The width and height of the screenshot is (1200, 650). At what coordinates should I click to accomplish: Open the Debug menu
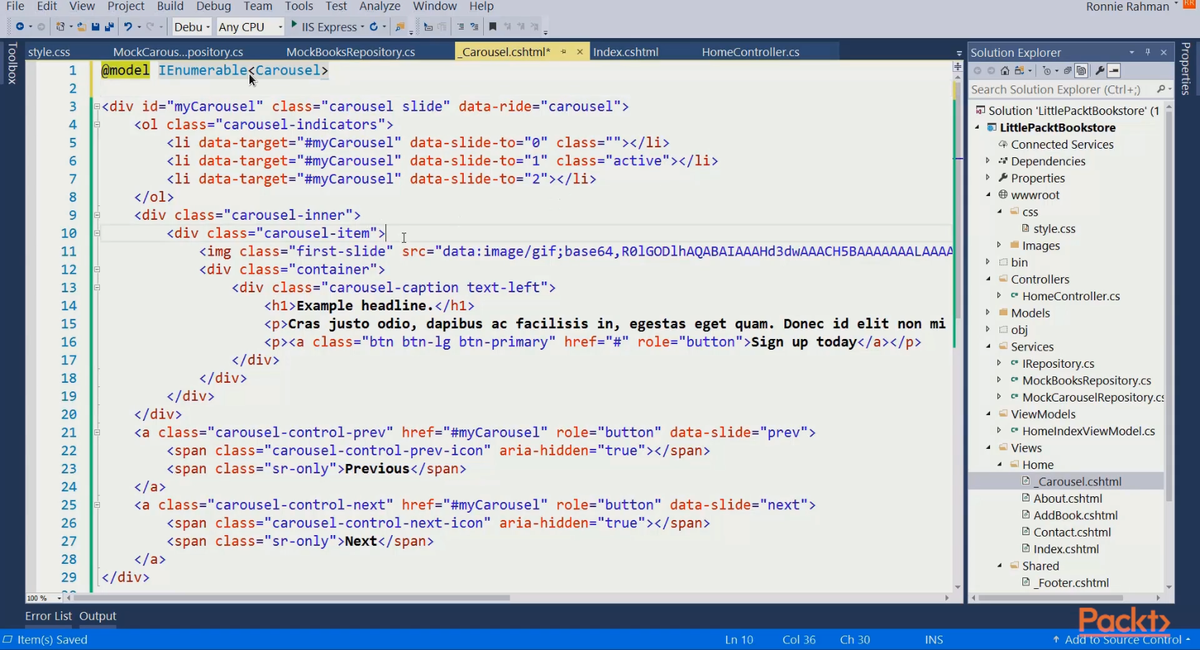[213, 6]
